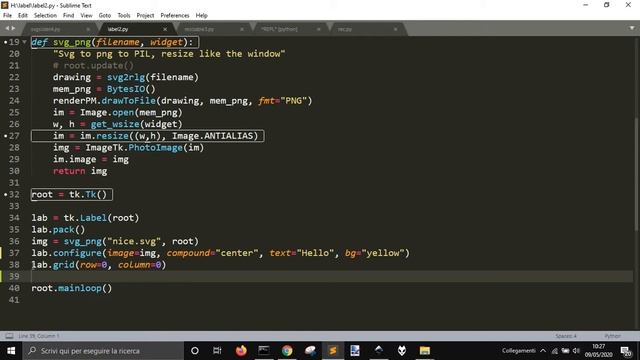
Task: Click line number 27 in the gutter
Action: (14, 136)
